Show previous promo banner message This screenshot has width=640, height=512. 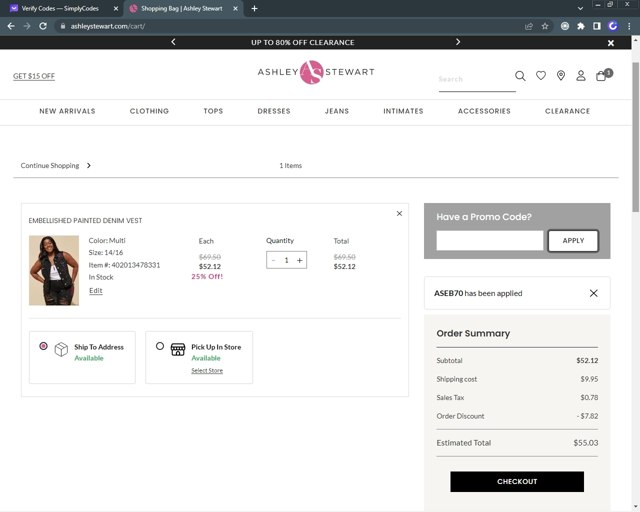(173, 42)
